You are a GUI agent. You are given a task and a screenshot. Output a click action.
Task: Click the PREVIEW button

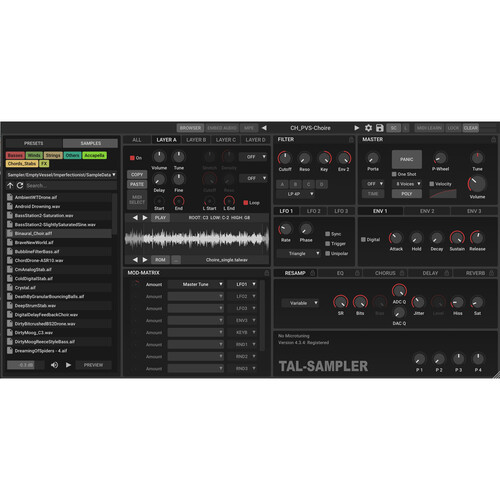93,365
